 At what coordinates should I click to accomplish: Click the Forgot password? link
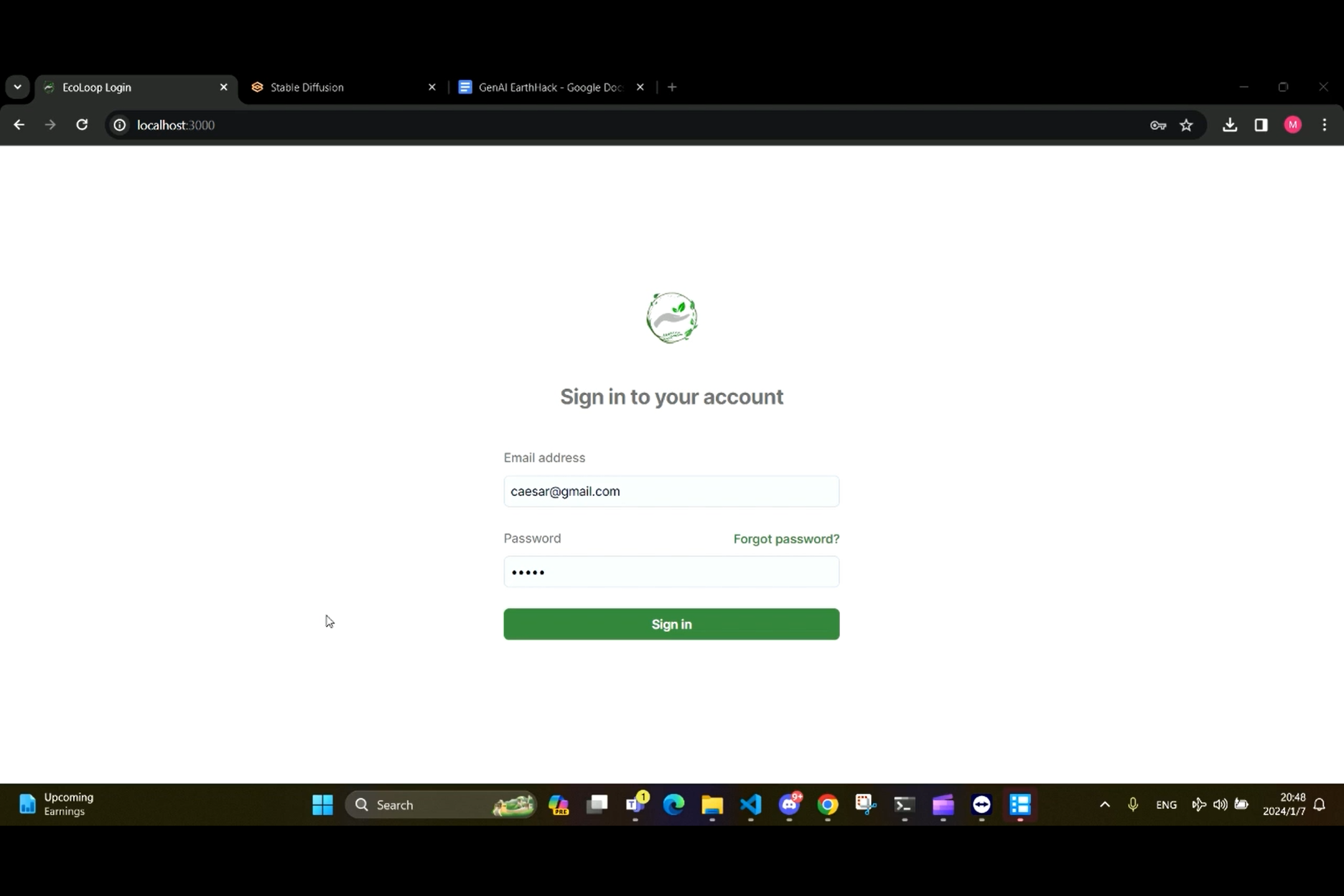point(786,539)
